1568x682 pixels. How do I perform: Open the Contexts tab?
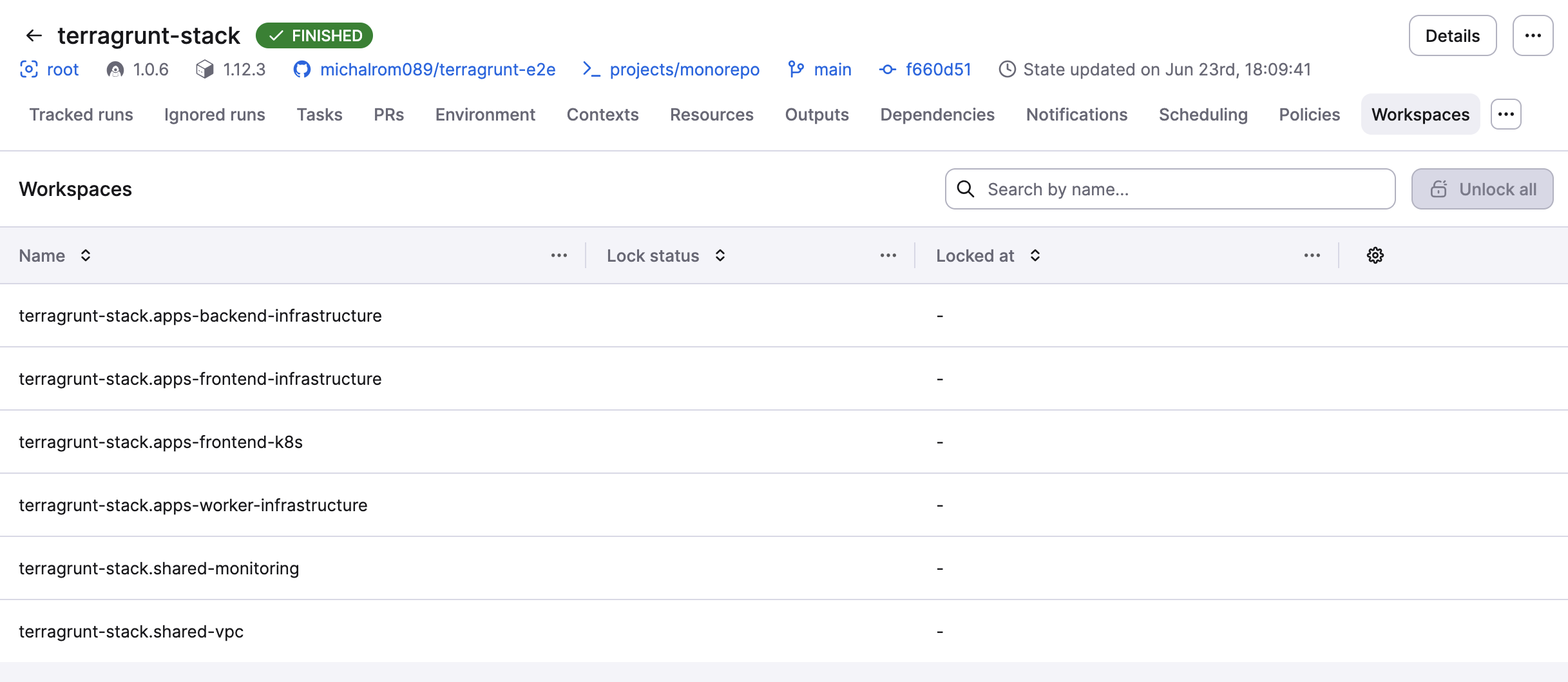tap(602, 115)
